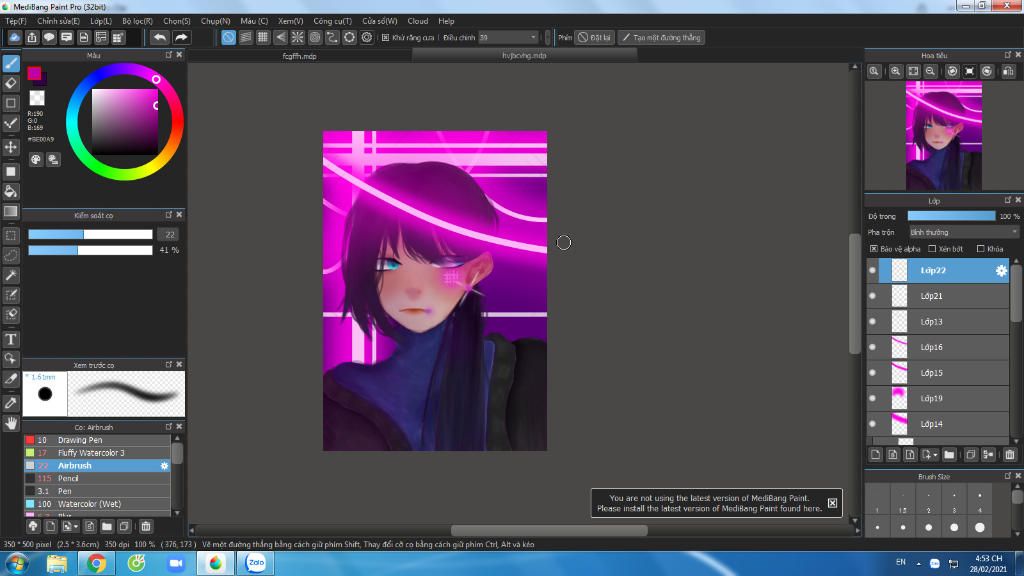The height and width of the screenshot is (576, 1024).
Task: Adjust the layer Độ trong opacity slider
Action: (x=951, y=216)
